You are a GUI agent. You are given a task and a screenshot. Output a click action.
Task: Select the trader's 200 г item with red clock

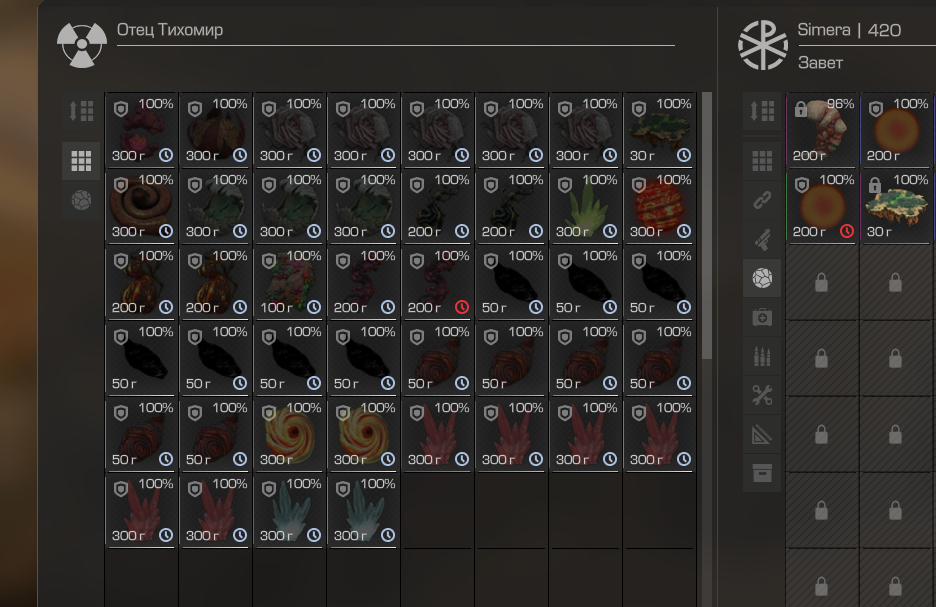click(x=438, y=282)
